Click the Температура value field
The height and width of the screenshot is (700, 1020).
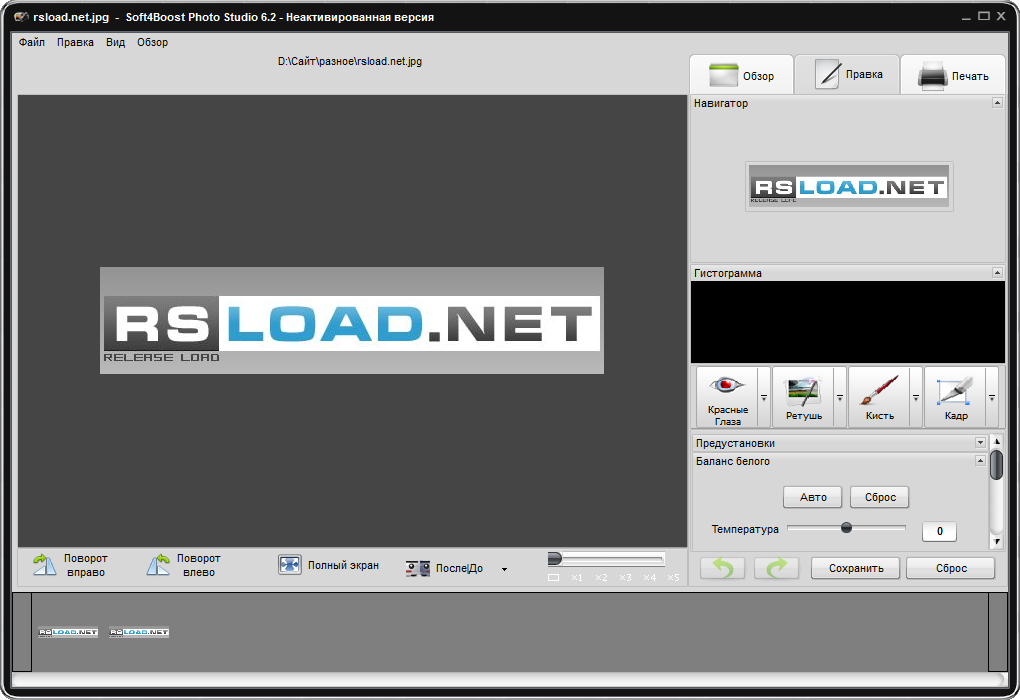click(x=939, y=531)
